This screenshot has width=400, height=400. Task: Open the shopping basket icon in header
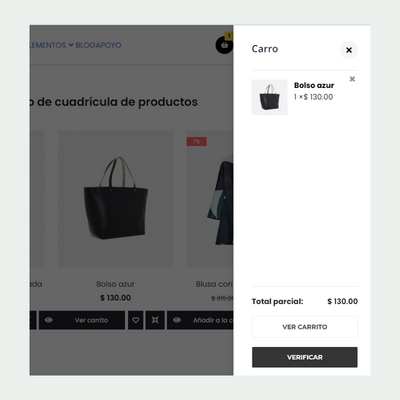click(224, 45)
